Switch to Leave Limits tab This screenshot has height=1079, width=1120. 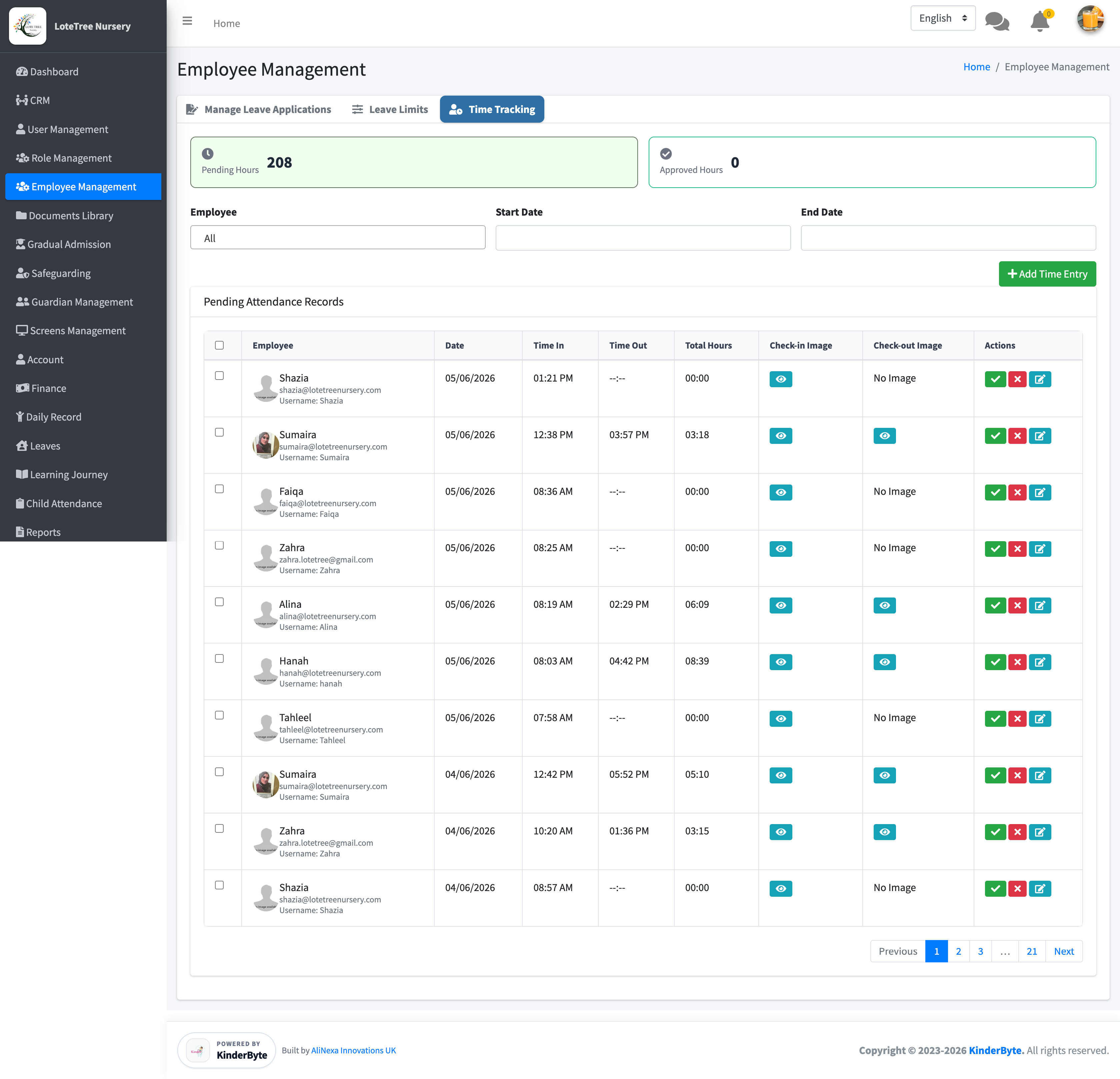point(390,109)
